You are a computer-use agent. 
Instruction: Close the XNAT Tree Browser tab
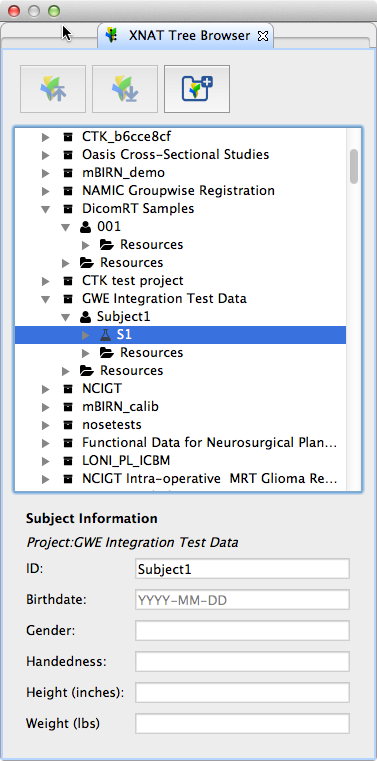262,36
